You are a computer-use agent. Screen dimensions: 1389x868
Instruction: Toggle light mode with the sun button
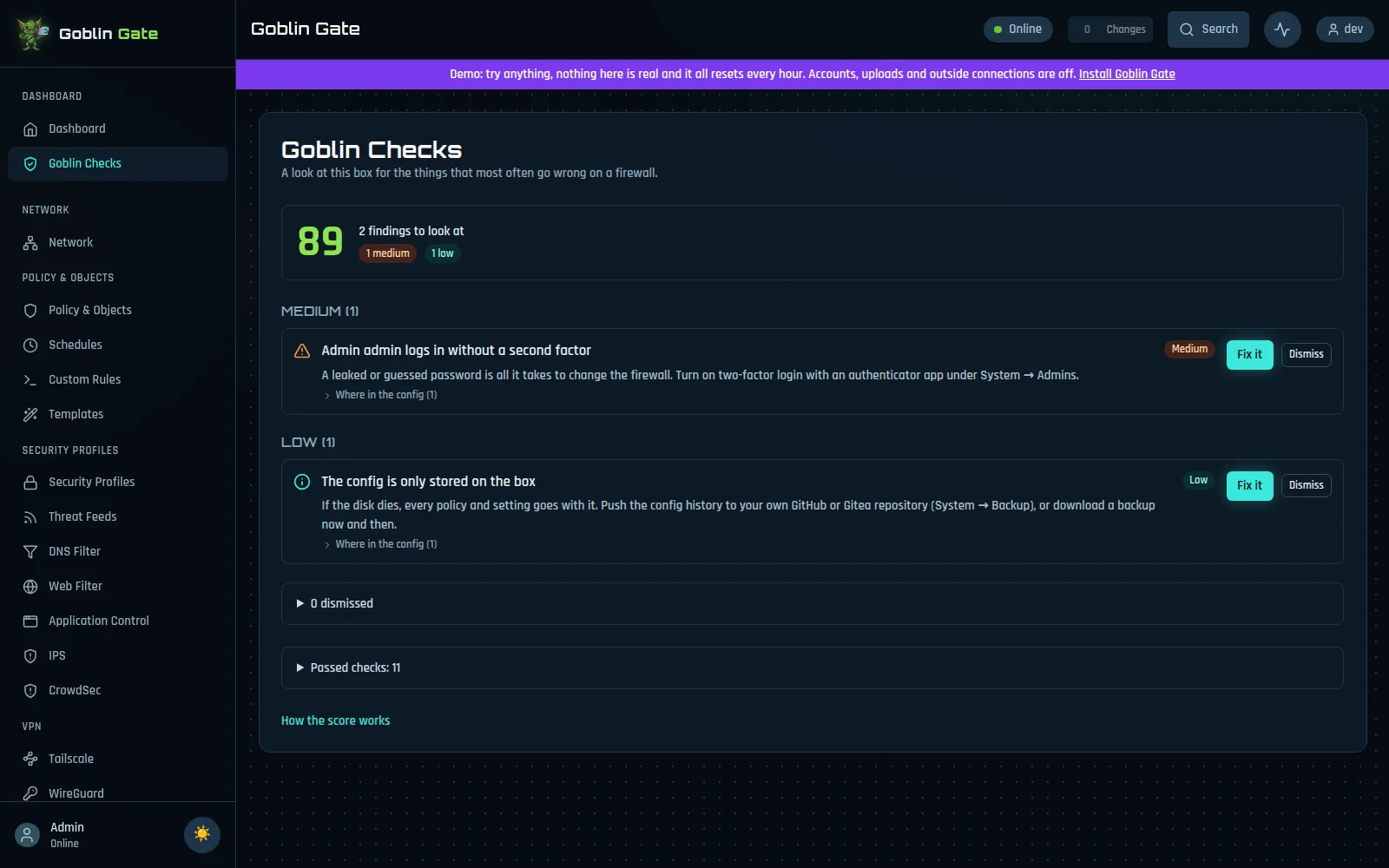pyautogui.click(x=202, y=834)
